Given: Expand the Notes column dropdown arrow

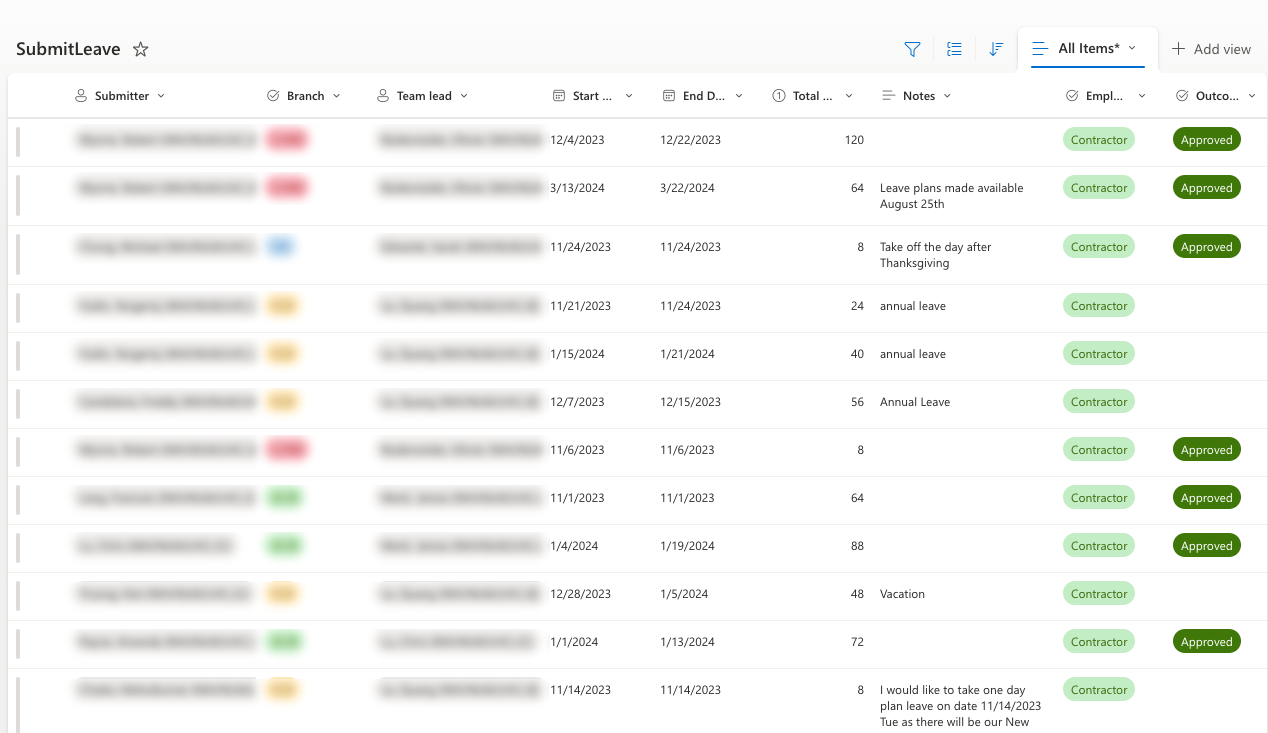Looking at the screenshot, I should [947, 96].
